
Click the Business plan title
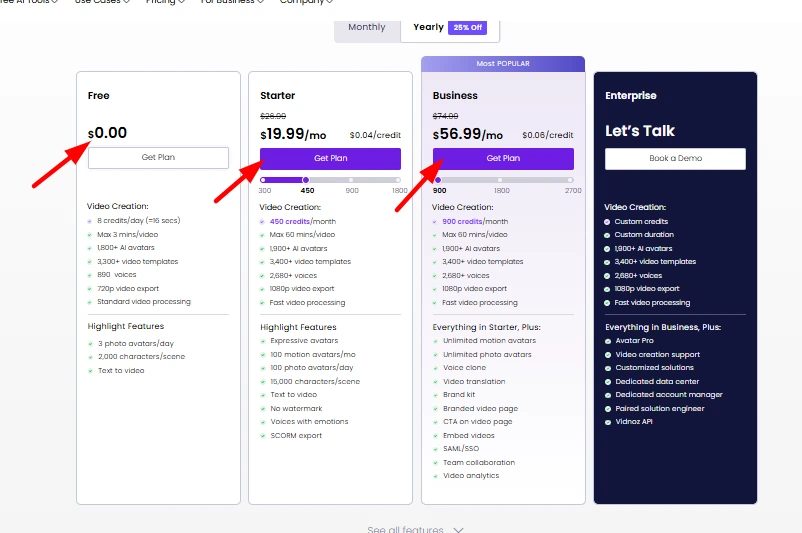click(x=455, y=96)
